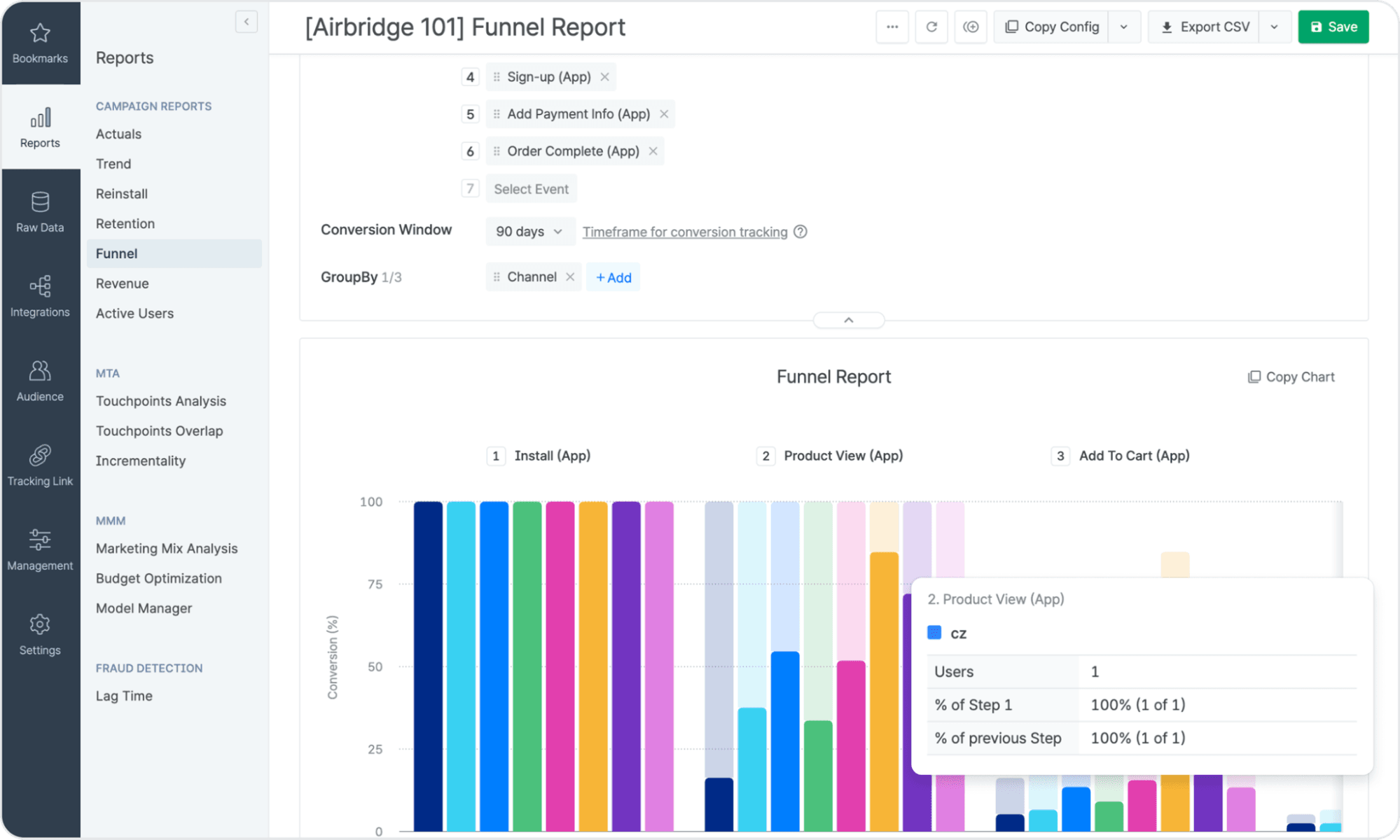Screen dimensions: 1400x840
Task: Remove the Add Payment Info App event
Action: [x=665, y=114]
